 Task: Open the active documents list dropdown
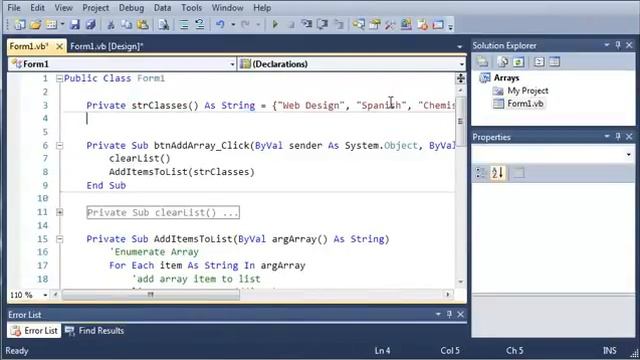click(460, 47)
